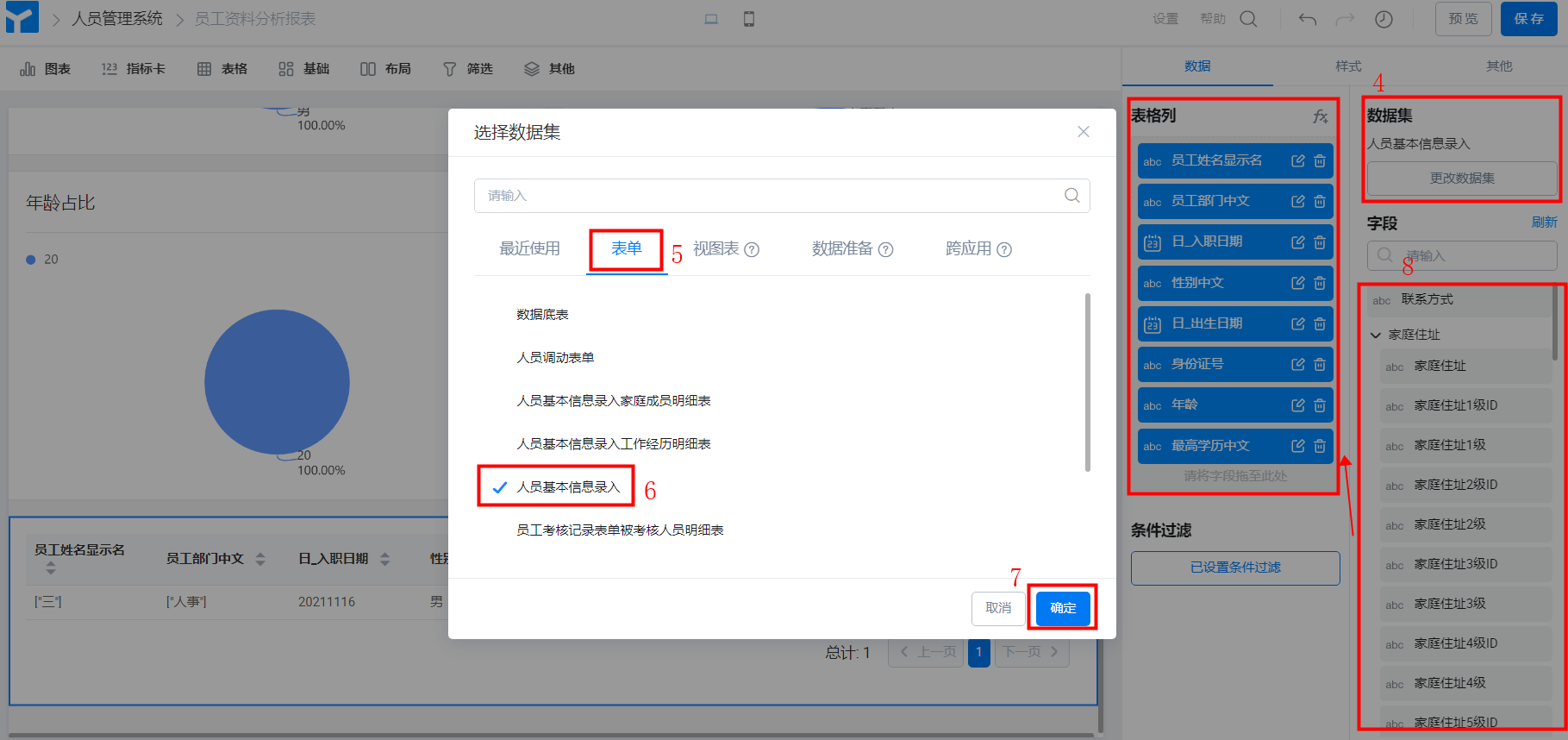The height and width of the screenshot is (740, 1568).
Task: Sort the table by 员工部门中文
Action: pos(260,559)
